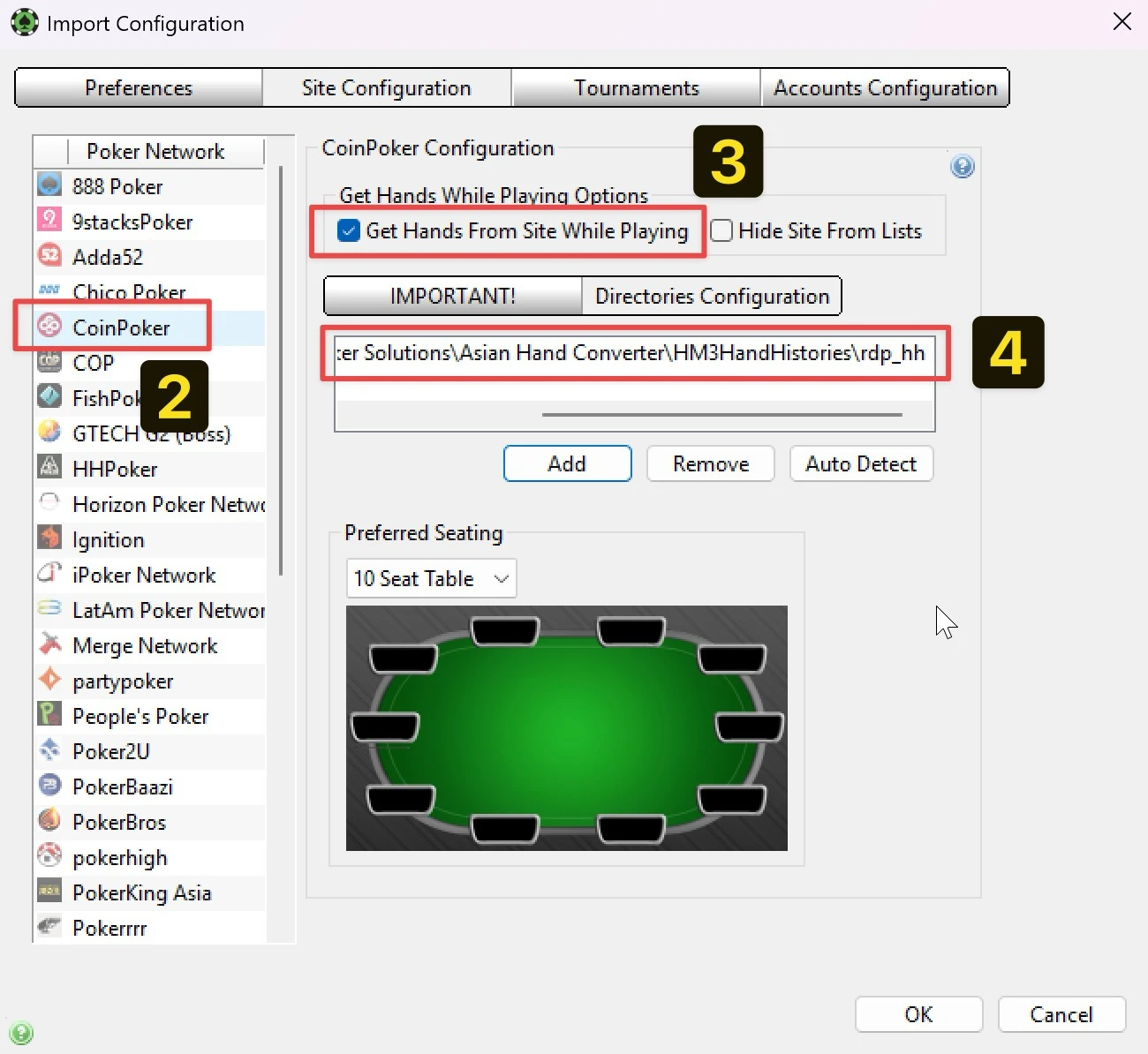Enable Hide Site From Lists checkbox
This screenshot has width=1148, height=1054.
click(721, 230)
